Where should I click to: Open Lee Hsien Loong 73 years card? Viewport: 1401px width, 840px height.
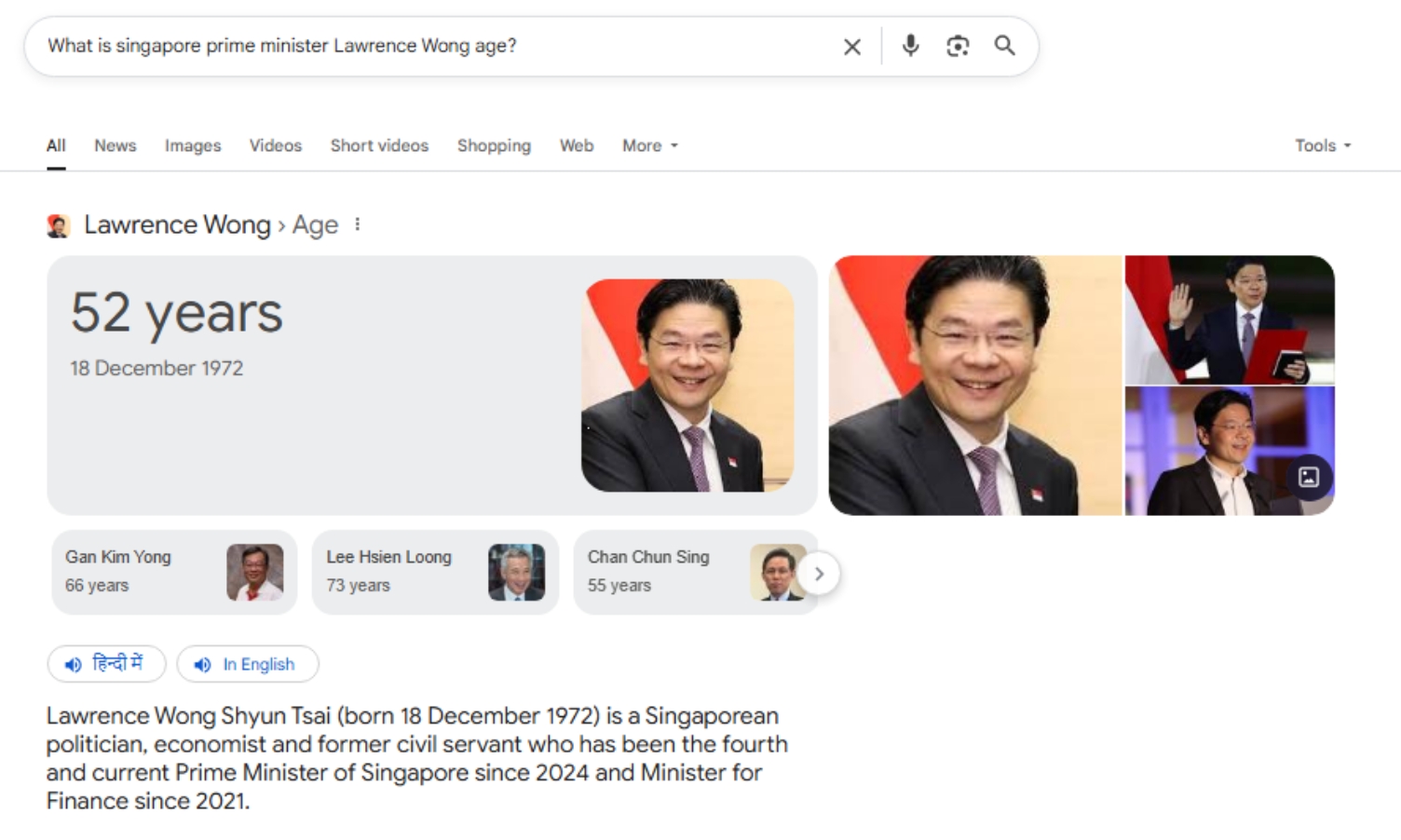pos(435,572)
